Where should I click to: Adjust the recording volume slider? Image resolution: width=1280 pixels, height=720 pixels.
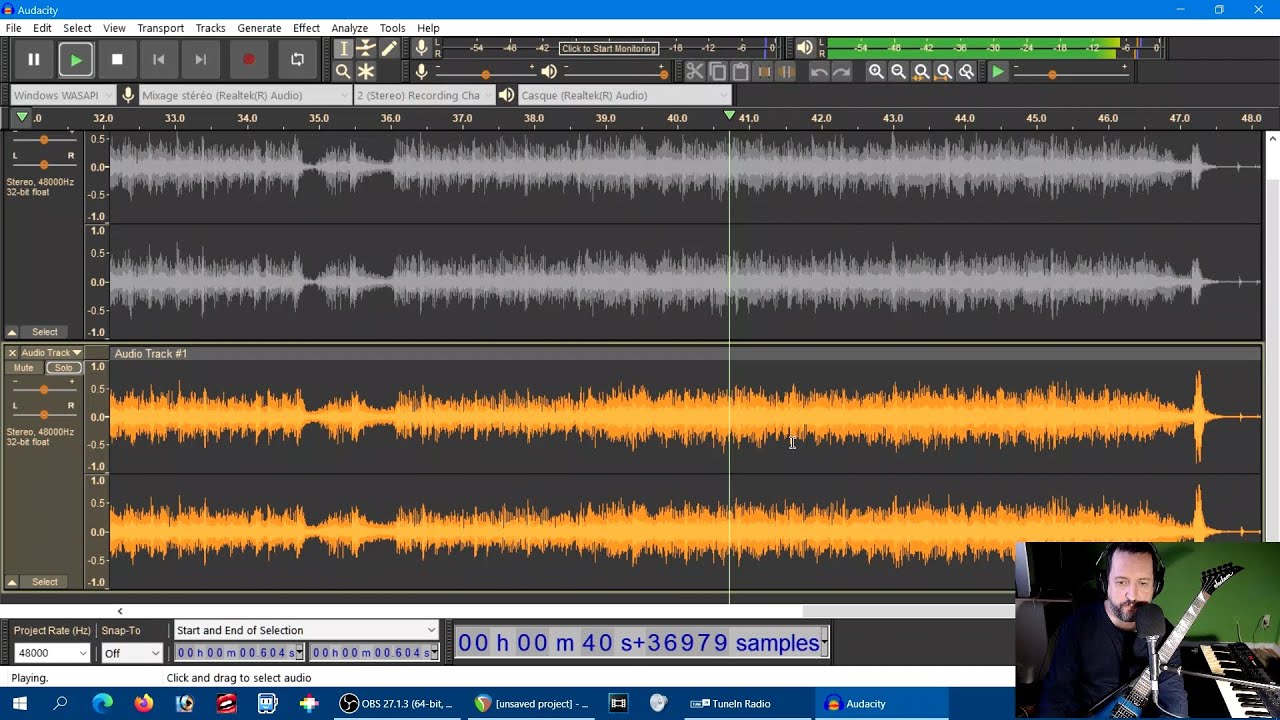(x=485, y=72)
